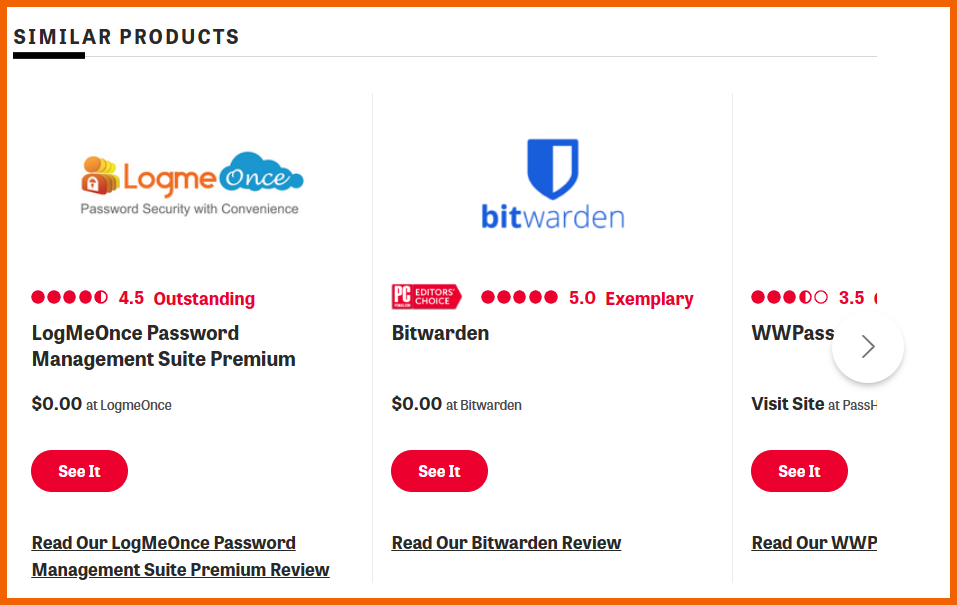This screenshot has width=957, height=605.
Task: Click the WWPass 3.5 rating dots
Action: click(x=789, y=297)
